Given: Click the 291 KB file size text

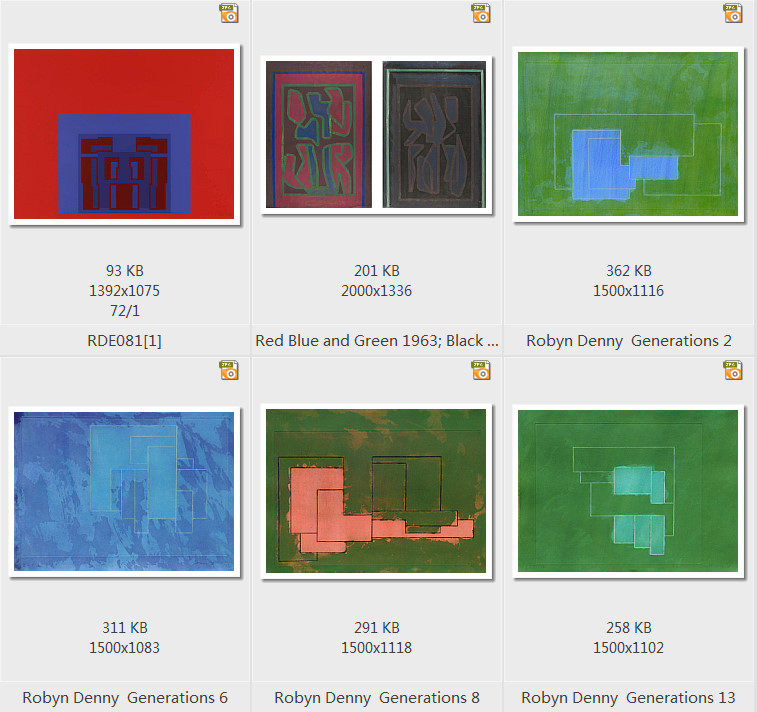Looking at the screenshot, I should pyautogui.click(x=377, y=628).
